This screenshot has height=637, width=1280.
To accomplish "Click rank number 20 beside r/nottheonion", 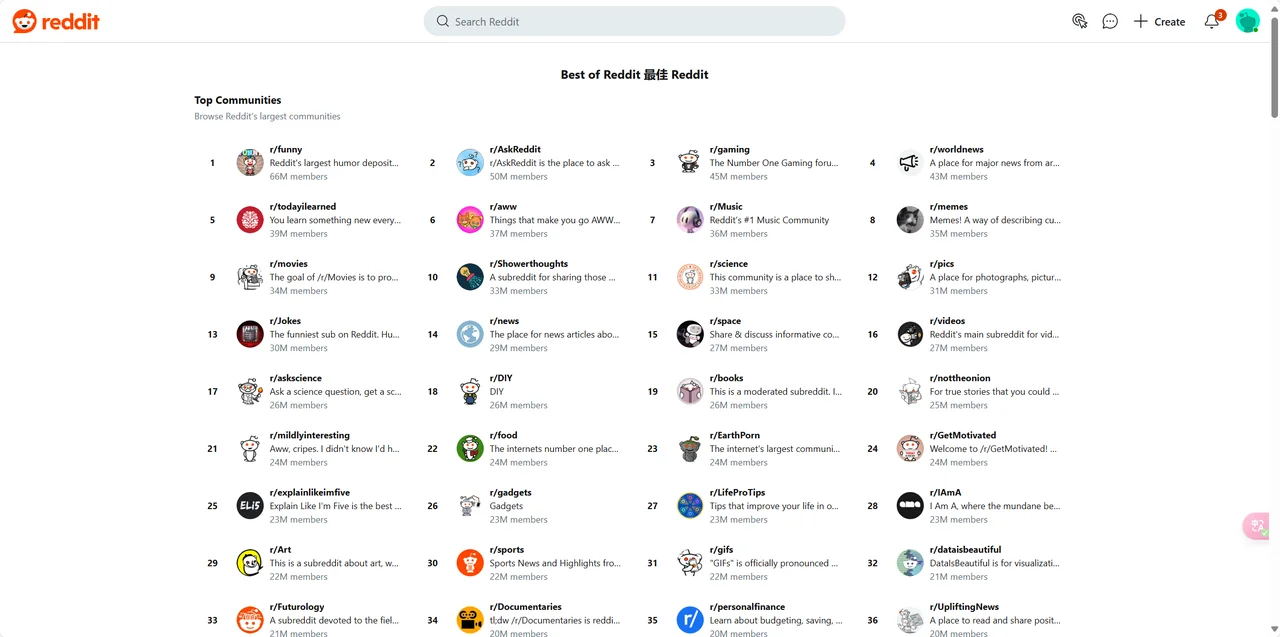I will tap(872, 391).
